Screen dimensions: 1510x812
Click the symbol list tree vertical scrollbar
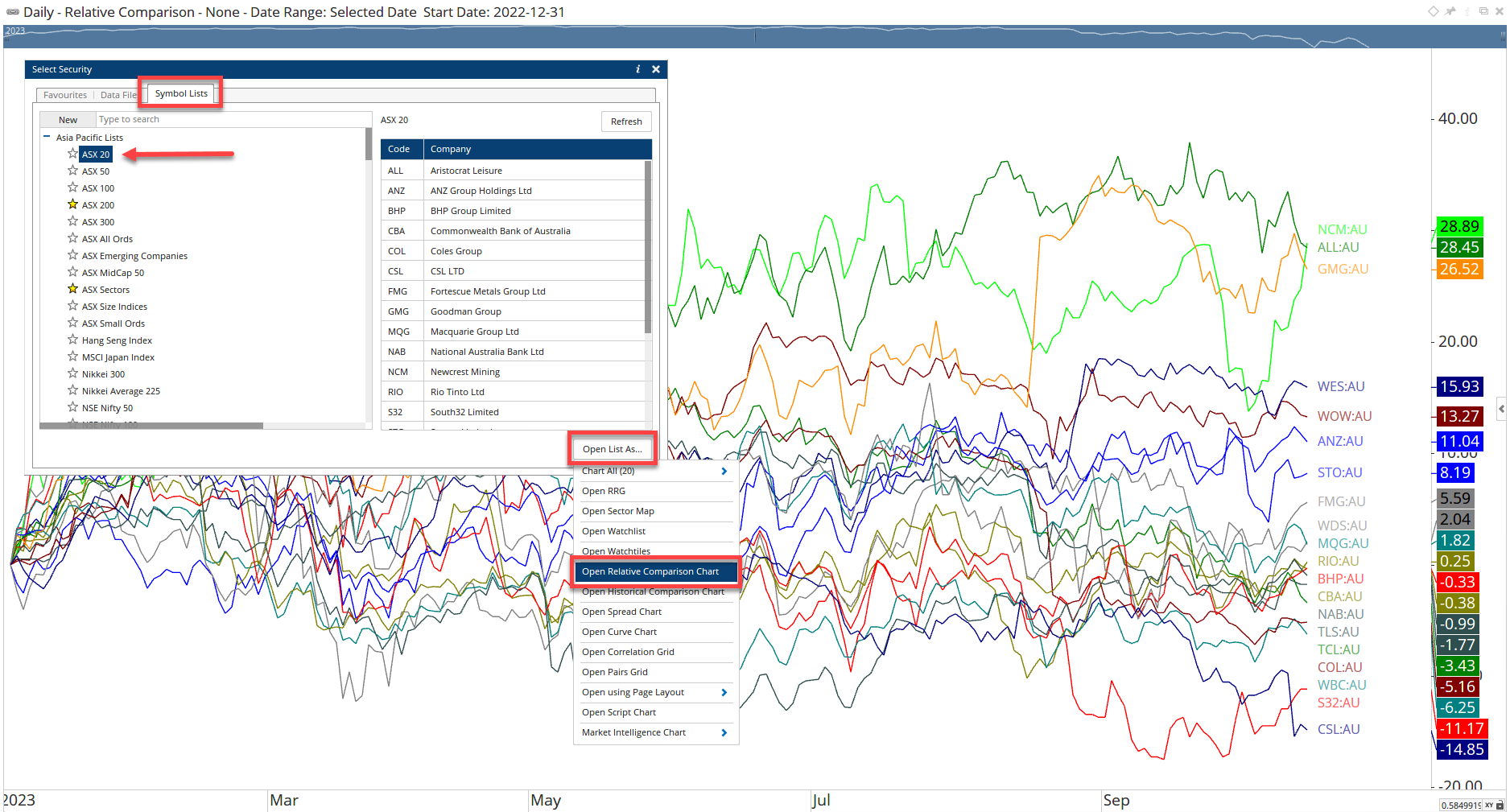369,145
